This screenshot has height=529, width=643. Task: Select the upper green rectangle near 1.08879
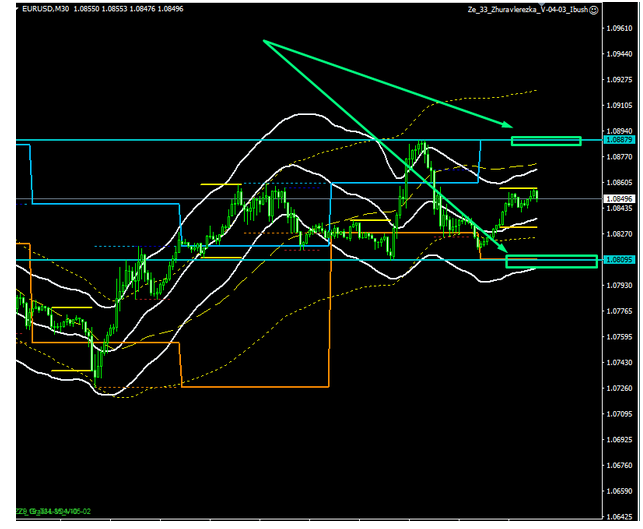pyautogui.click(x=546, y=140)
